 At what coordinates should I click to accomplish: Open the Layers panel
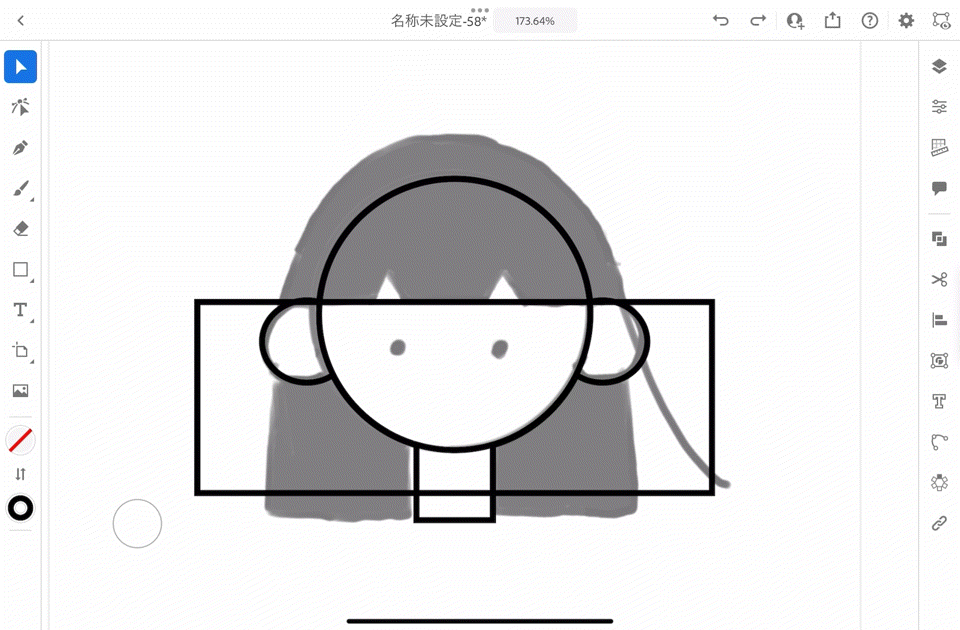click(939, 66)
